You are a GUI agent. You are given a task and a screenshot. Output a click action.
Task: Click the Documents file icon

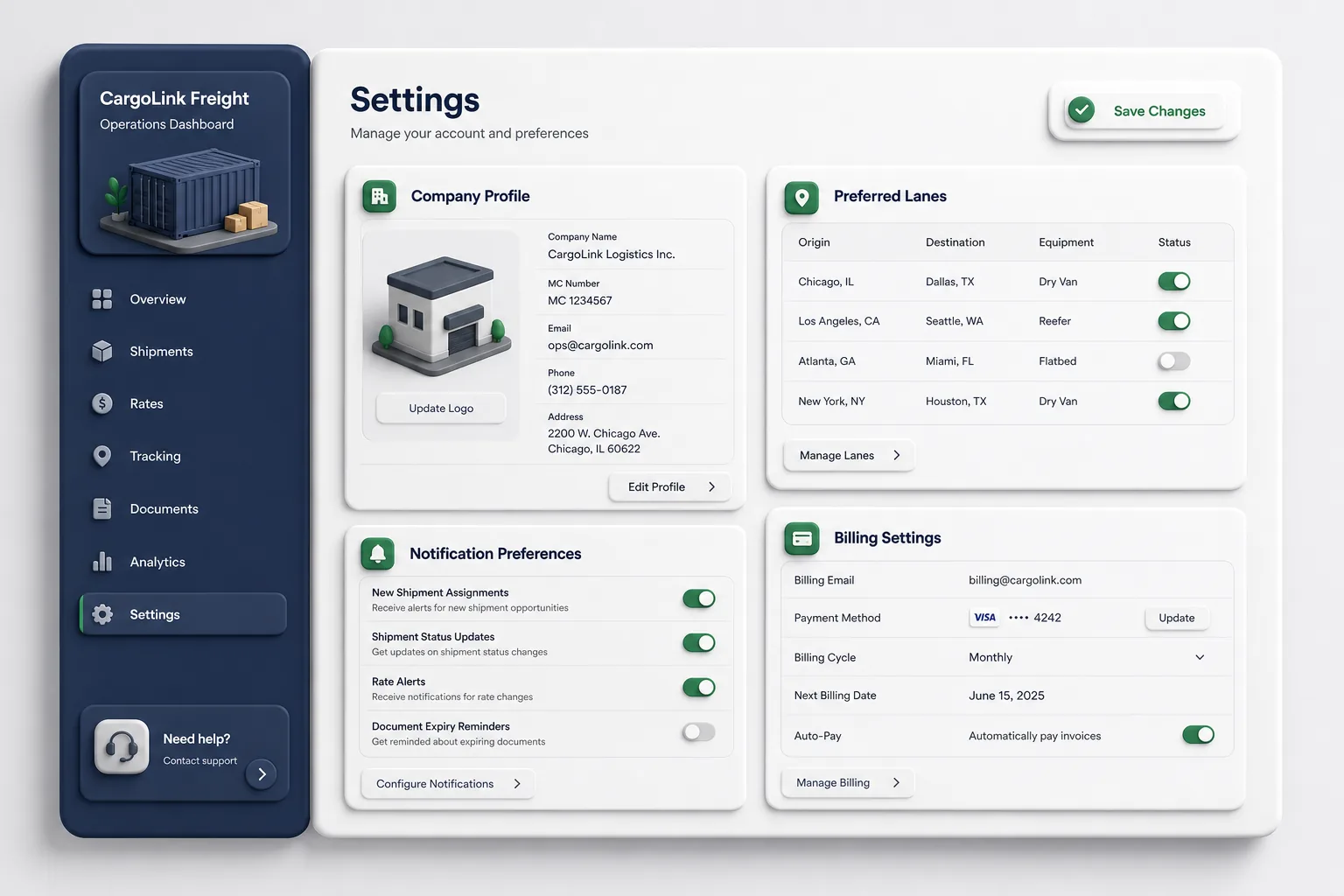(x=102, y=508)
